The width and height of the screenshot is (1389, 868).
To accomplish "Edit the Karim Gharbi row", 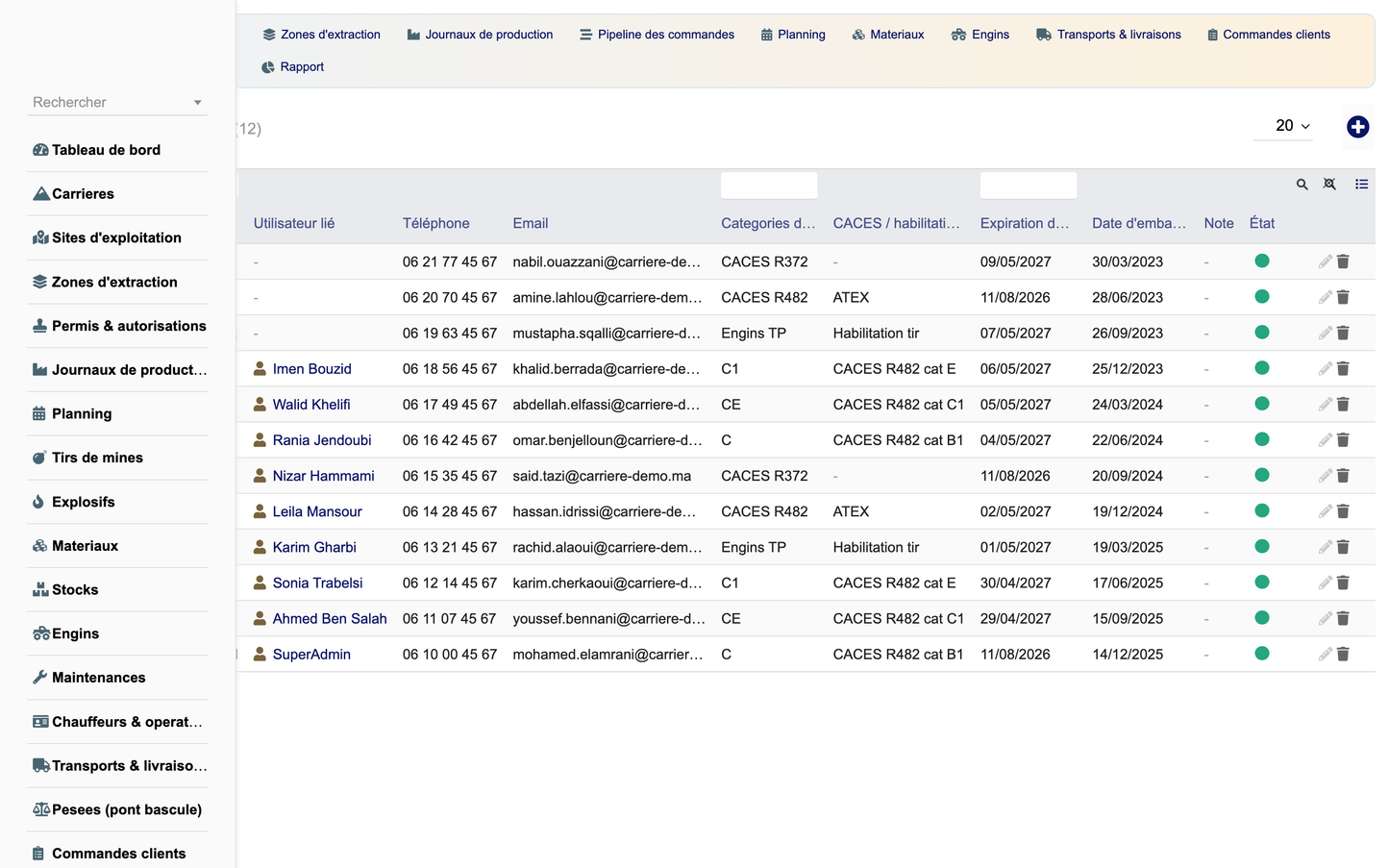I will (1325, 547).
